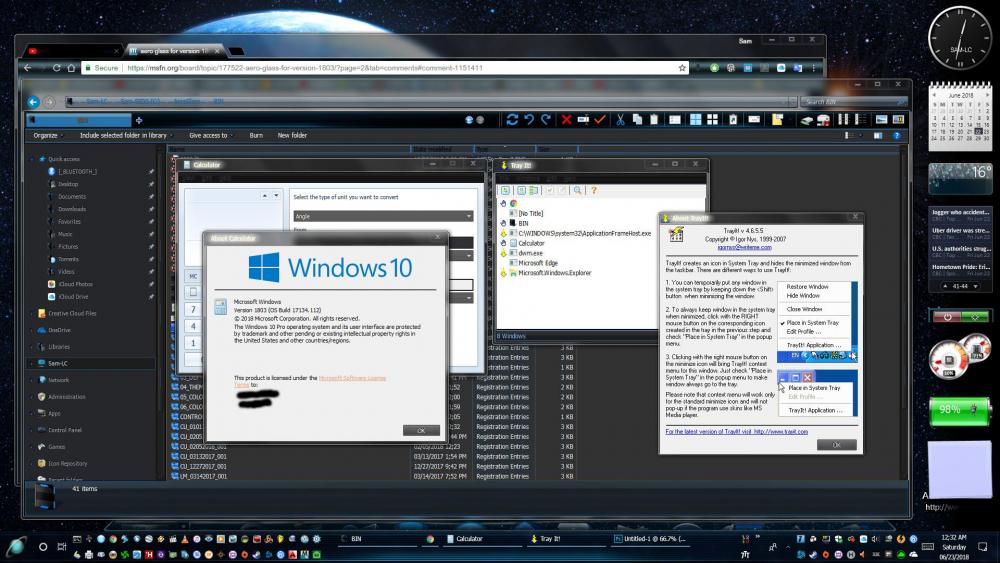
Task: Toggle the bookmark star in Chrome address bar
Action: 682,68
